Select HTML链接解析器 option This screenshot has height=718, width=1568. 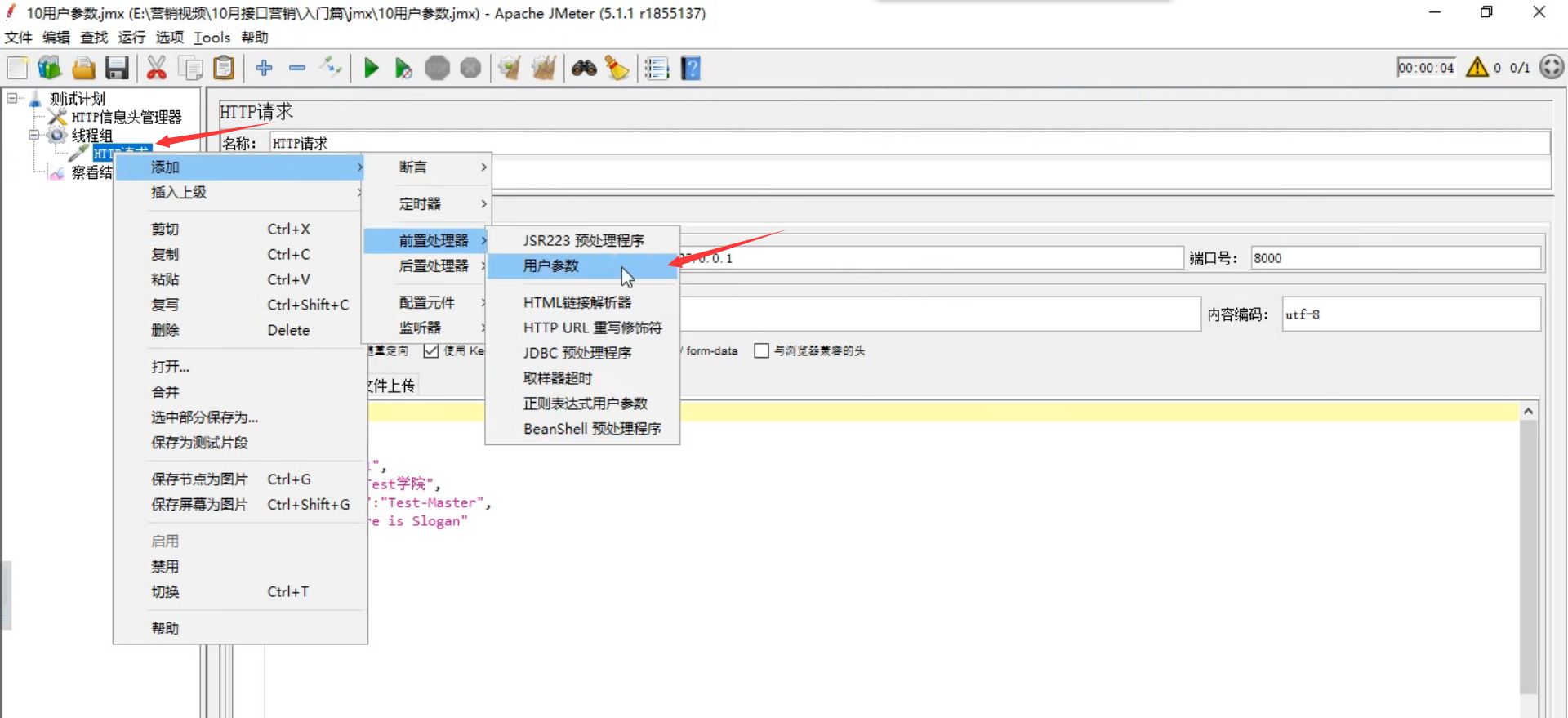(582, 302)
